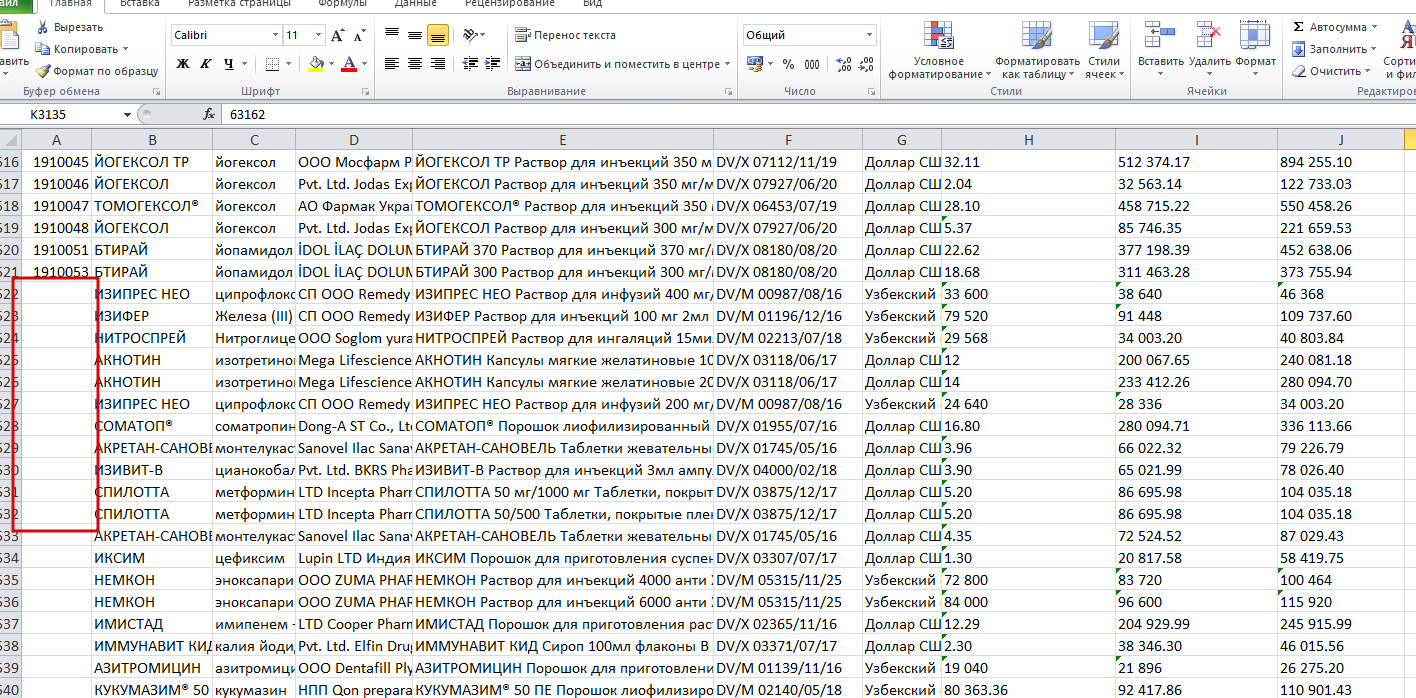
Task: Click Name Box showing K3135
Action: (x=60, y=114)
